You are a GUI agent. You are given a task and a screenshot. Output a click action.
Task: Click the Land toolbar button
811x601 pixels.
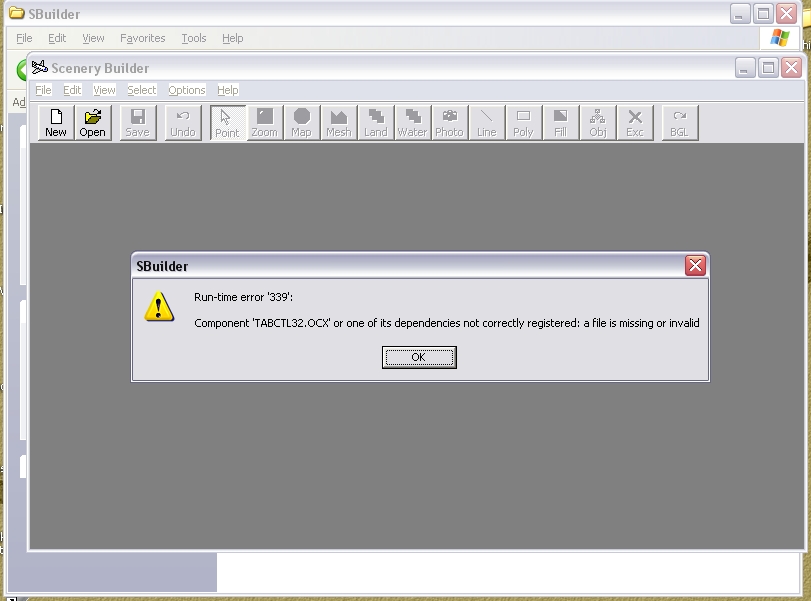click(x=376, y=123)
